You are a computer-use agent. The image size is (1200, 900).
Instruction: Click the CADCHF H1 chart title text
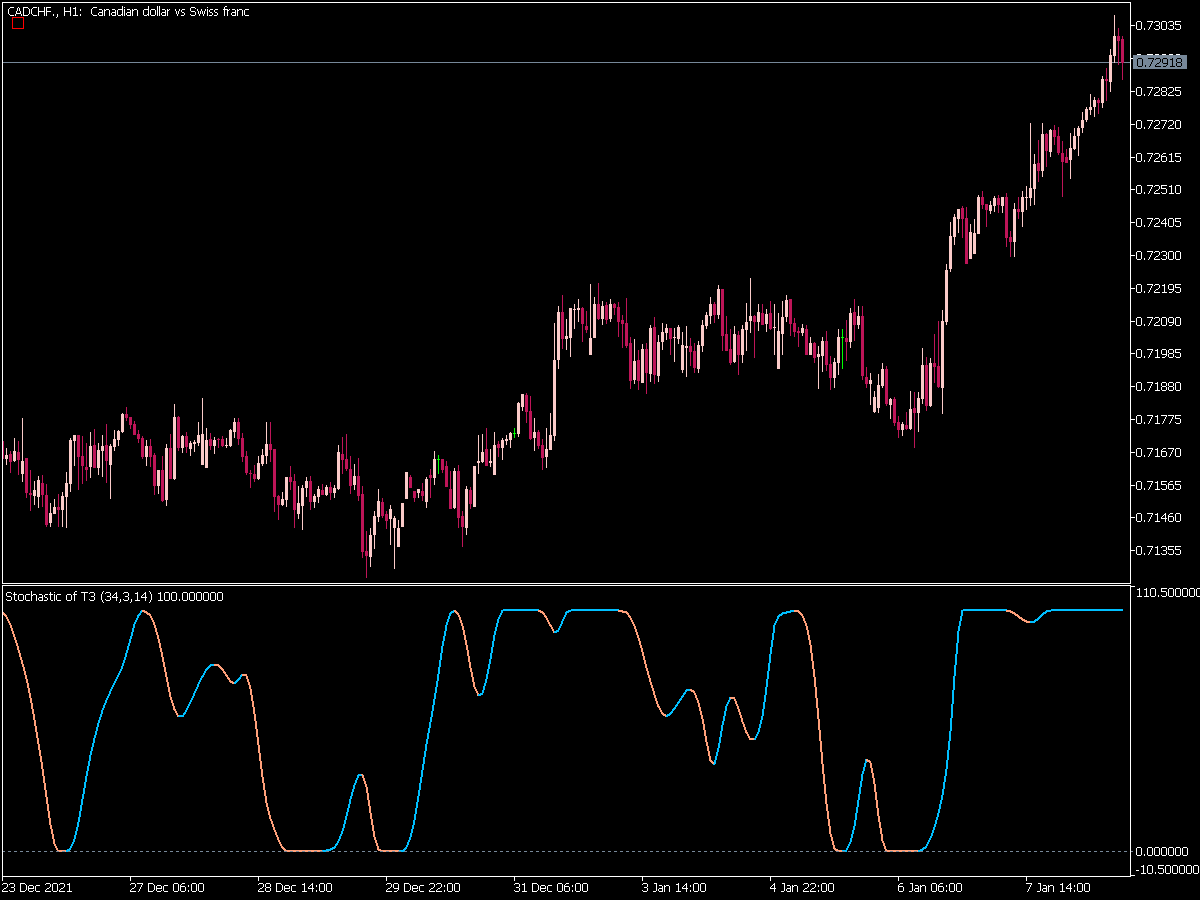point(128,11)
